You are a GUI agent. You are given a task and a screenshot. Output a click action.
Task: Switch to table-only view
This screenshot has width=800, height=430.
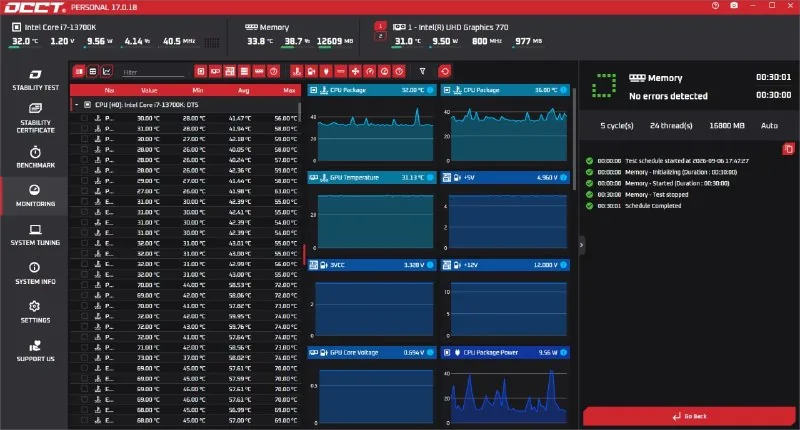click(92, 71)
